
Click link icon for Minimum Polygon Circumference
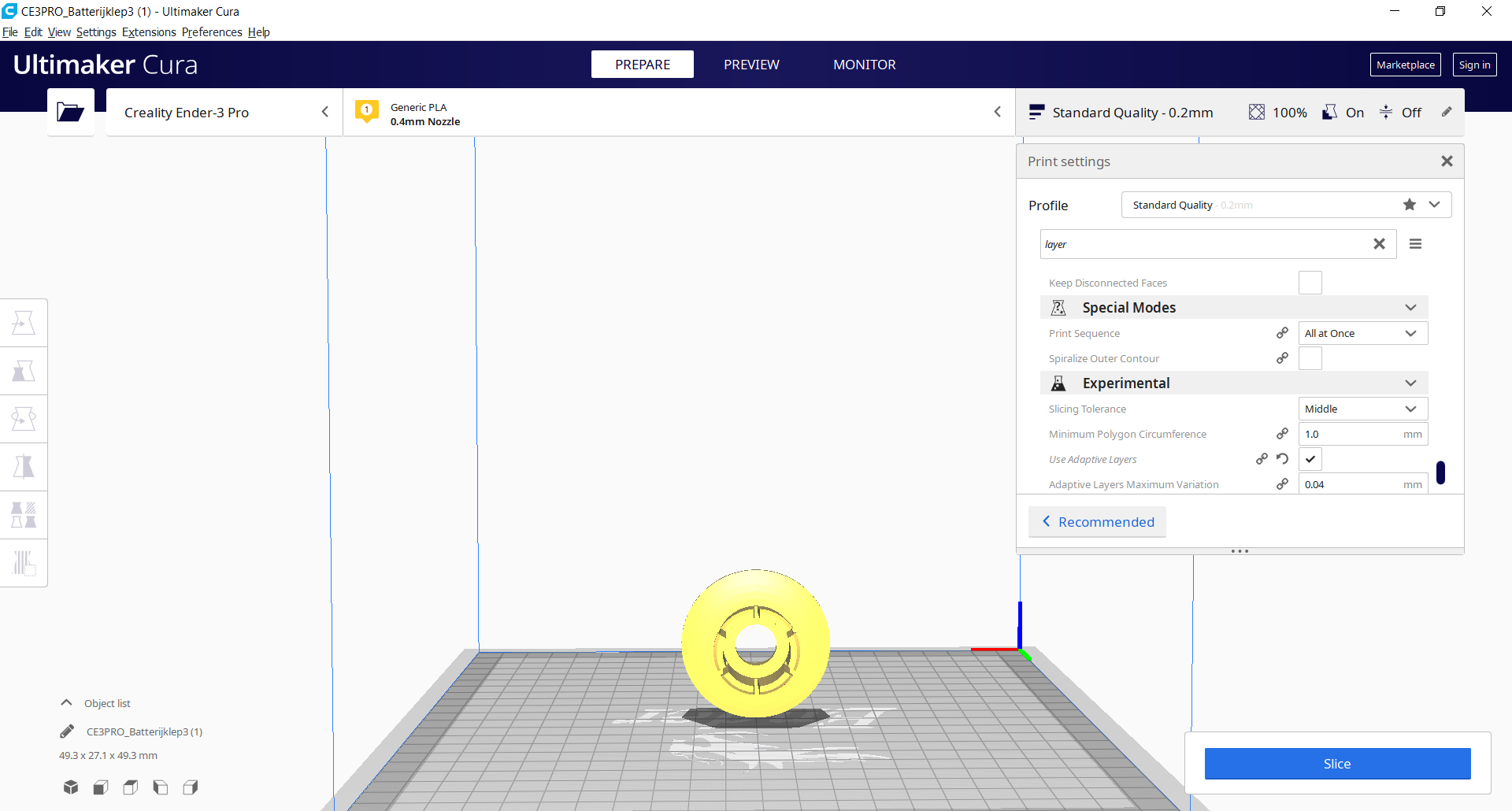coord(1283,434)
